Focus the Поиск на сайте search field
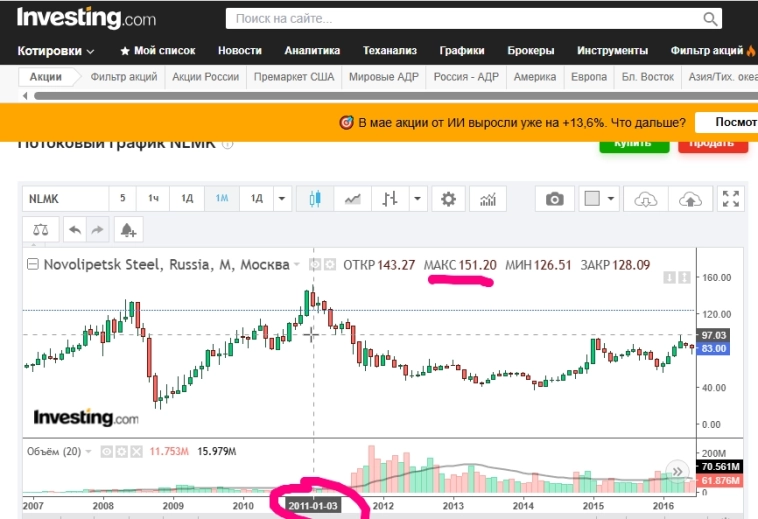This screenshot has height=519, width=758. (474, 19)
